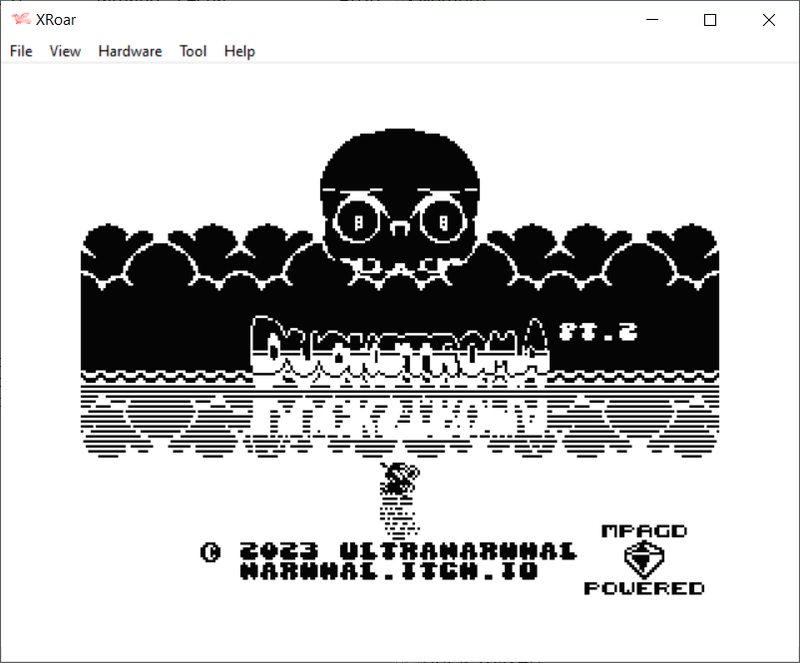Click the PT.2 label beside the title
Screen dimensions: 800x663
(x=598, y=331)
